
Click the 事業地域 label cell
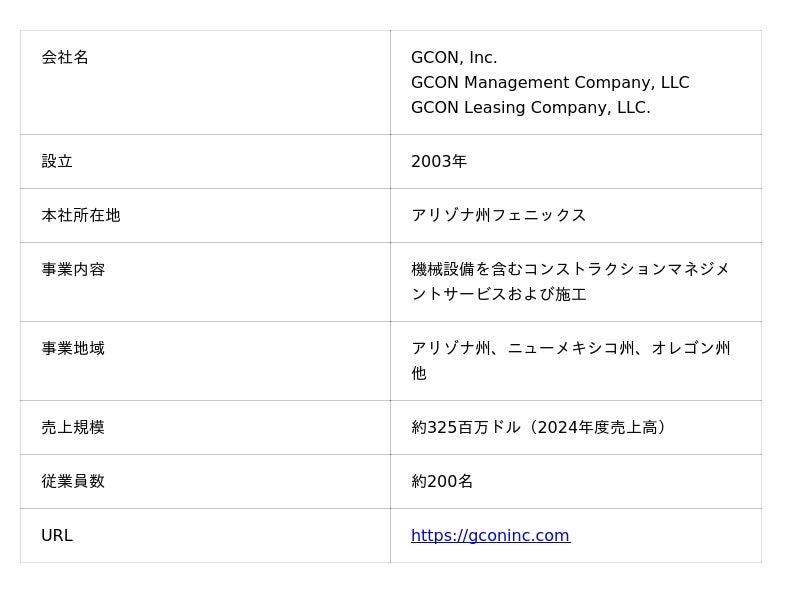[73, 349]
